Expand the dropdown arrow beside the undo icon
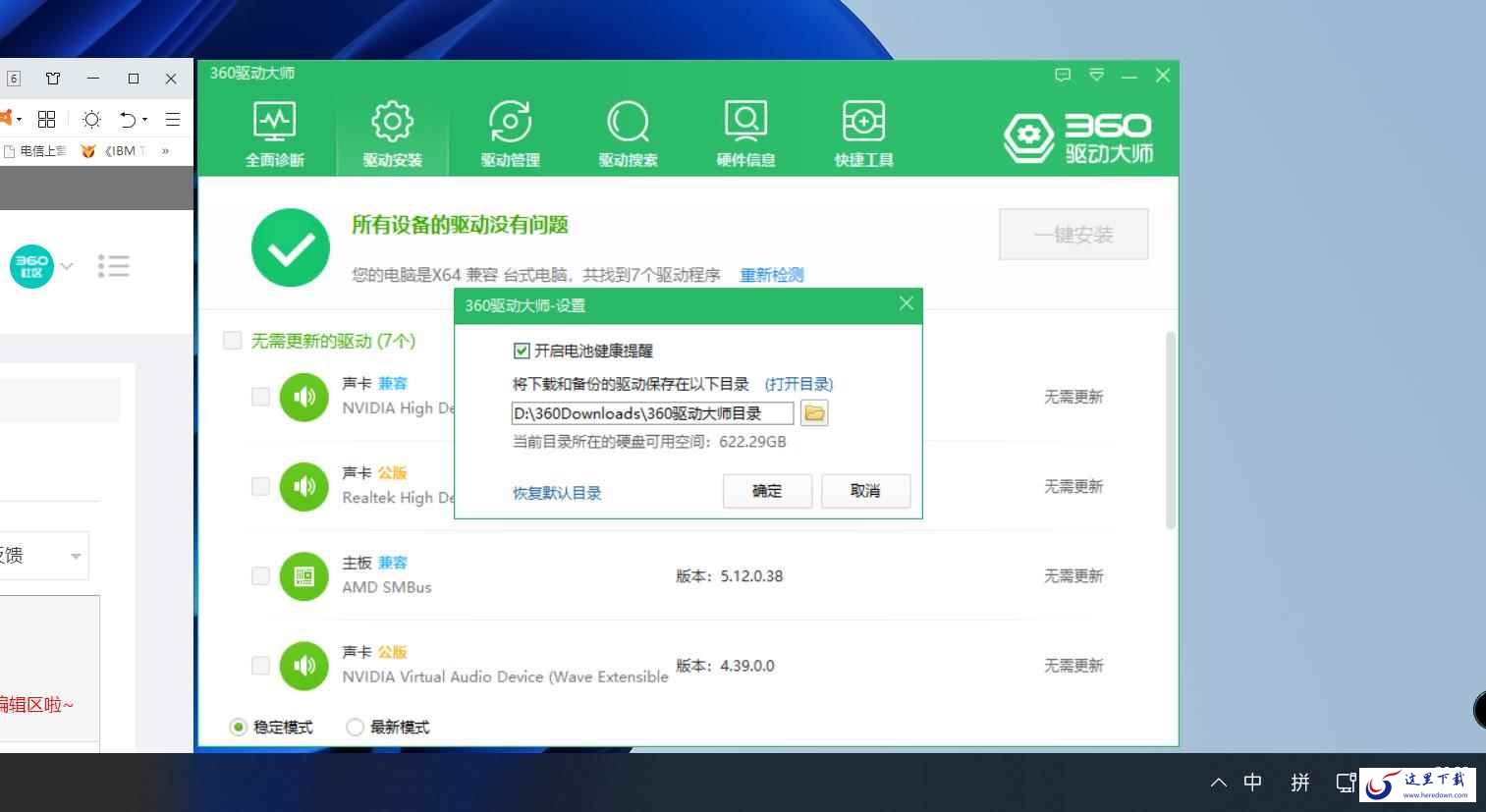 click(x=144, y=120)
